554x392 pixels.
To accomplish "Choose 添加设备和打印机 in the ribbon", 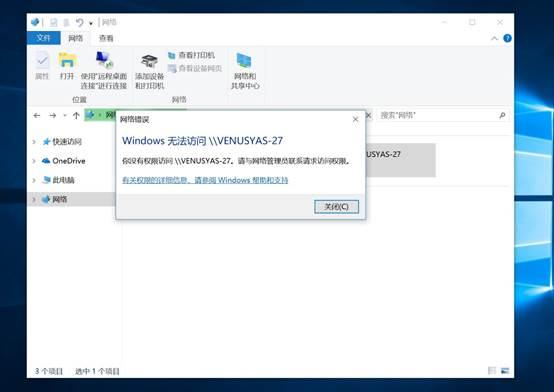I will [149, 71].
